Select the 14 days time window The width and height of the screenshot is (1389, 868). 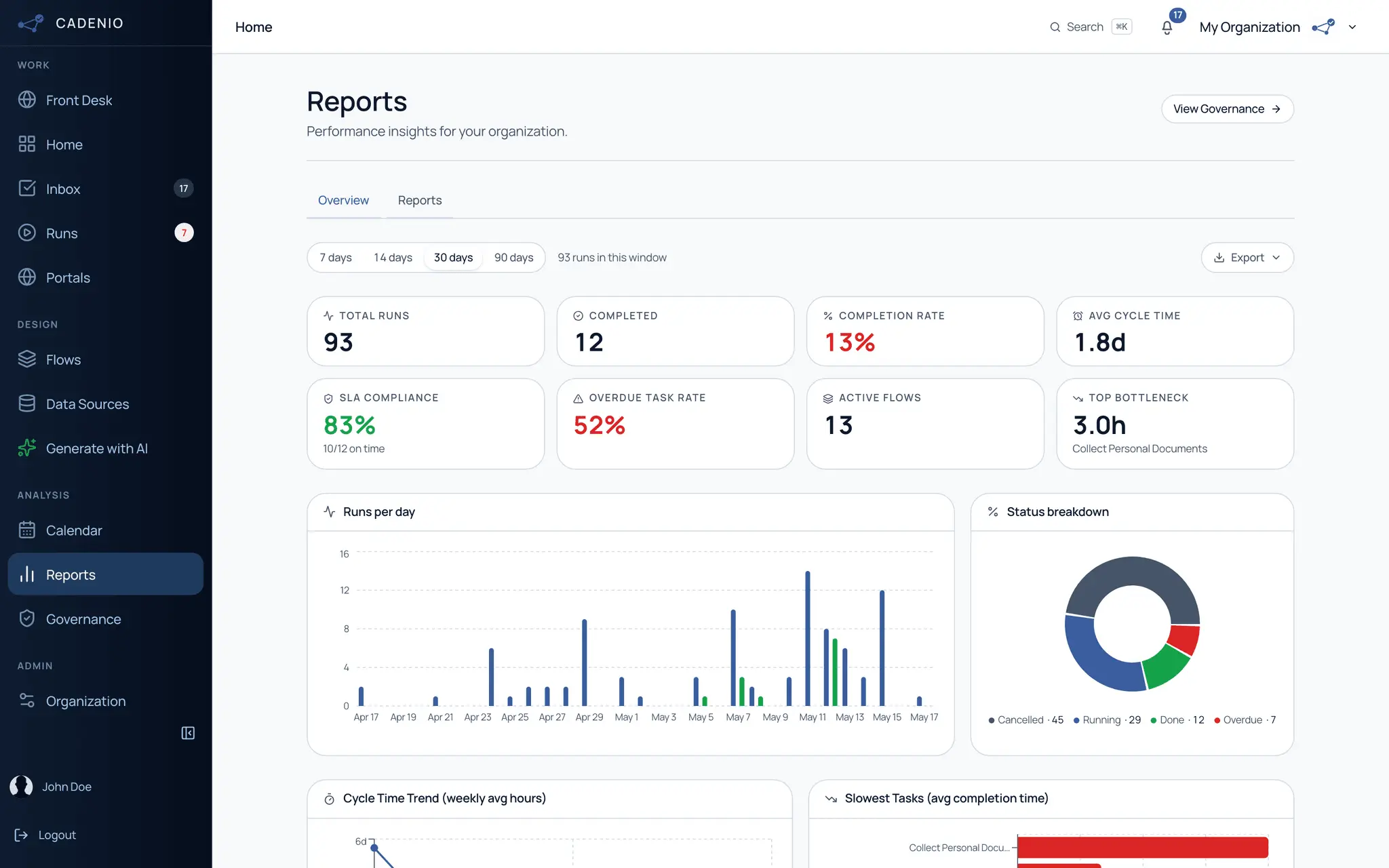pyautogui.click(x=393, y=258)
